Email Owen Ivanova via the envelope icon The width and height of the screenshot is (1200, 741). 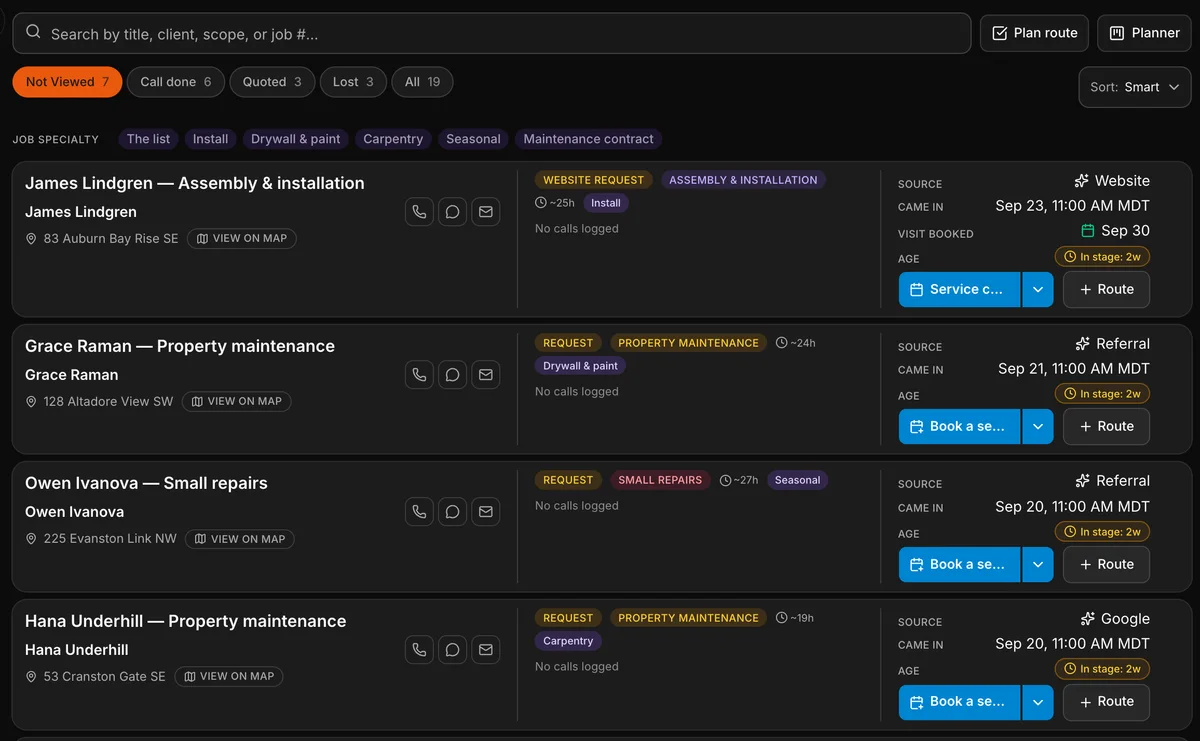point(486,512)
